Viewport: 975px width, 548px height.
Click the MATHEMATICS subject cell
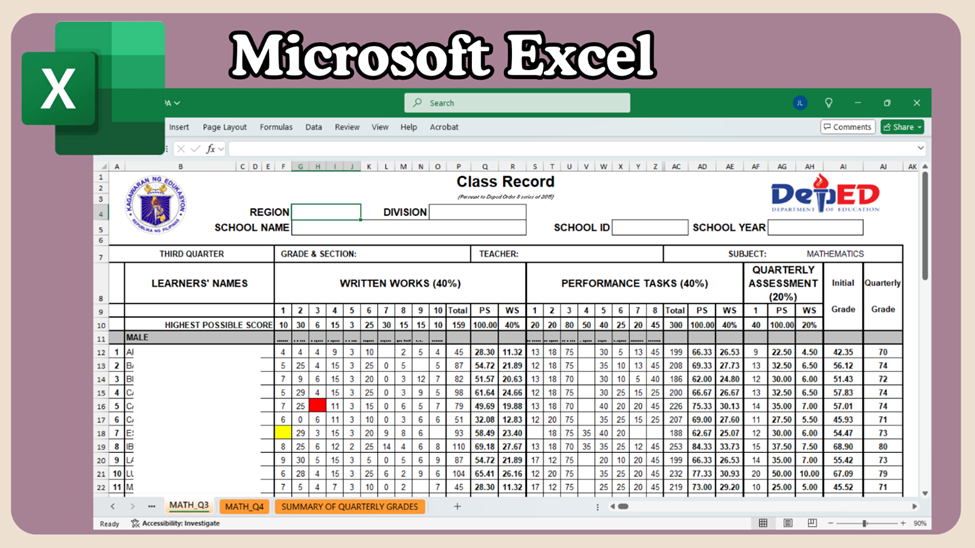(x=834, y=254)
